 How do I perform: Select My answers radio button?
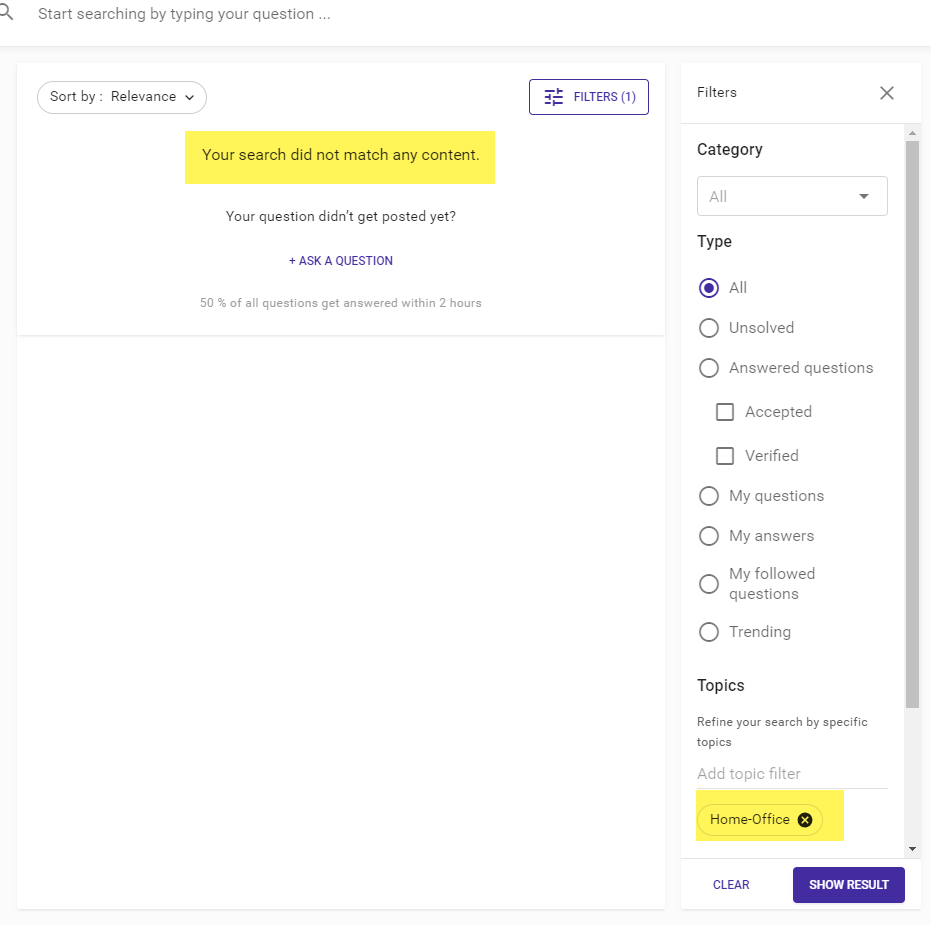tap(709, 536)
